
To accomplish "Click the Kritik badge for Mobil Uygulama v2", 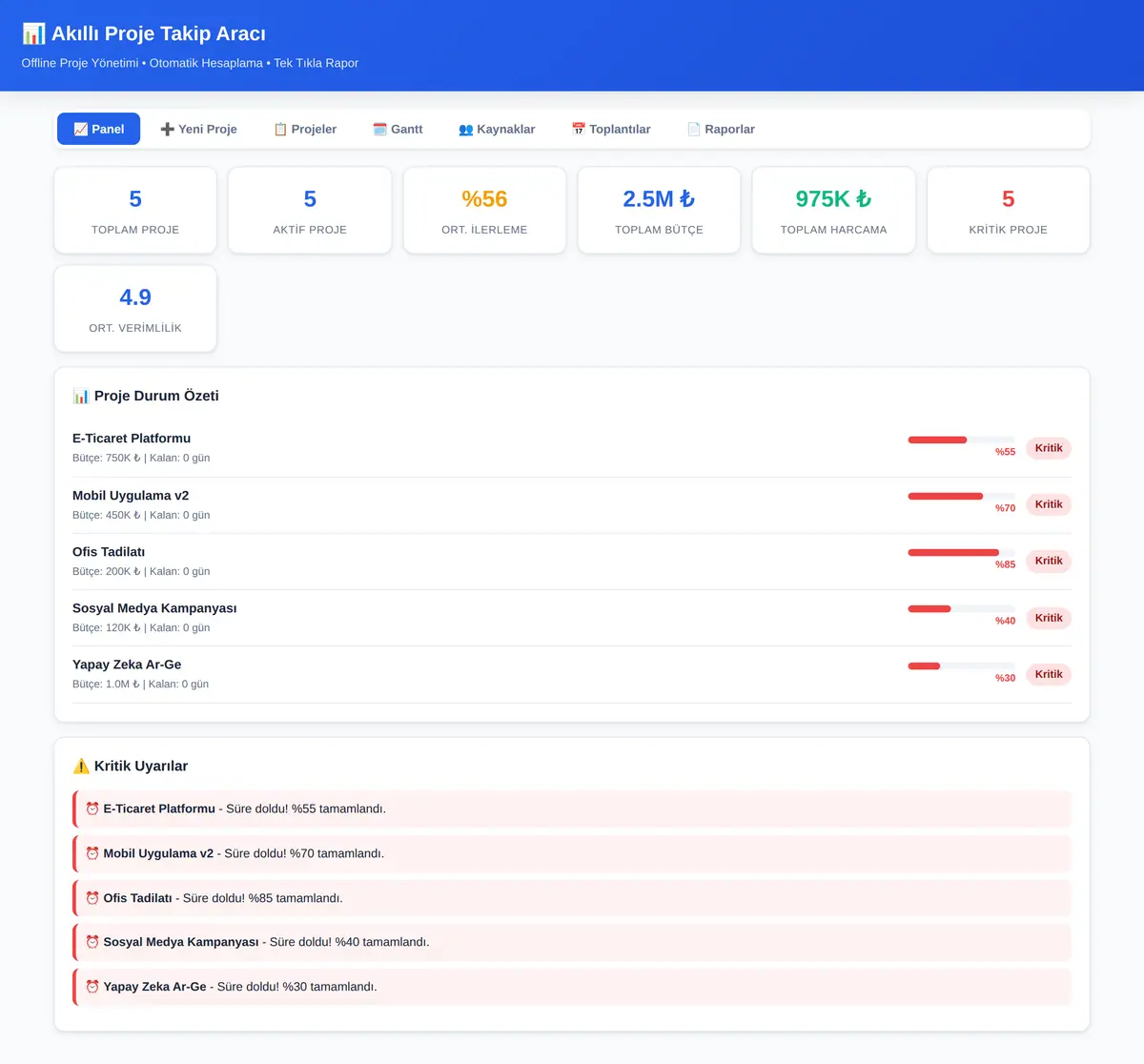I will (x=1049, y=504).
